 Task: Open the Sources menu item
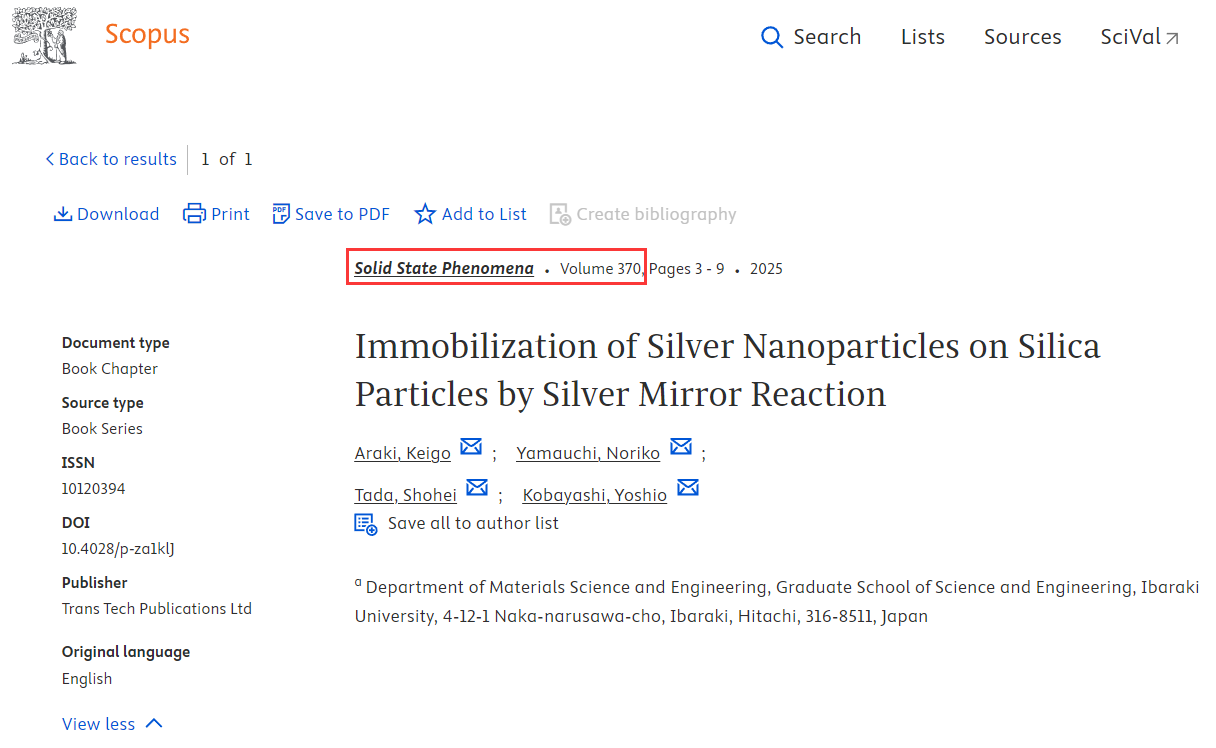pos(1022,37)
